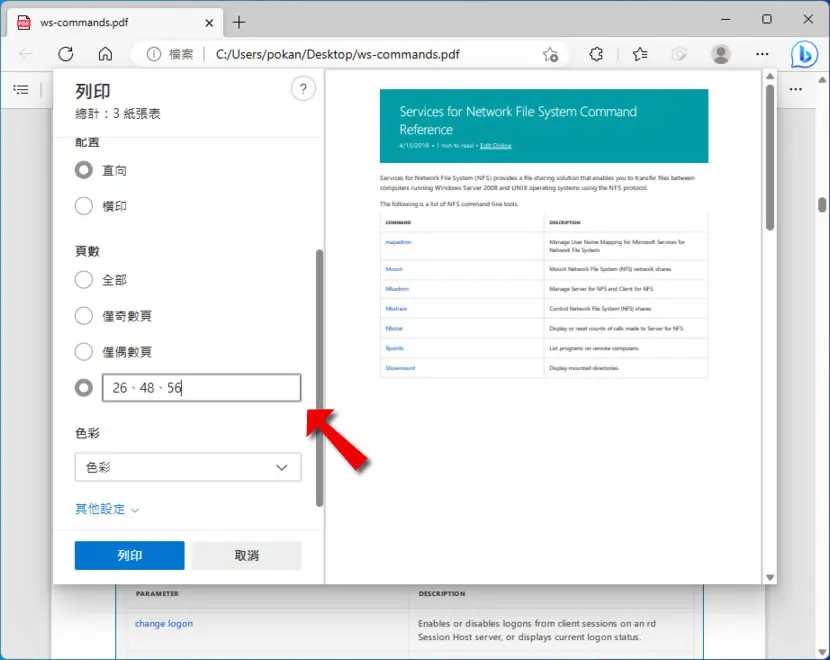Open site info icon next to 檔案
The width and height of the screenshot is (830, 660).
(x=154, y=54)
